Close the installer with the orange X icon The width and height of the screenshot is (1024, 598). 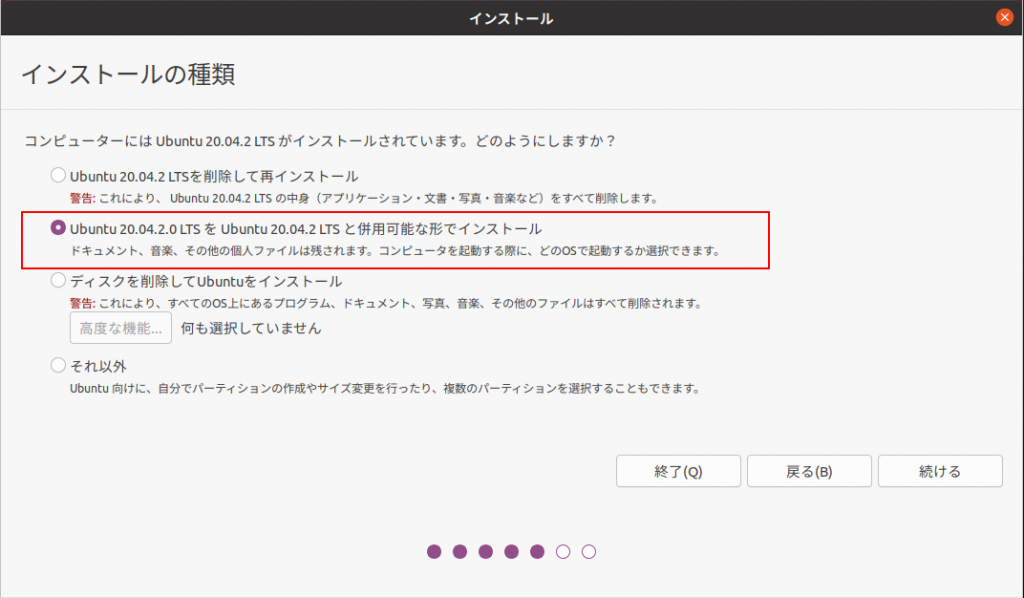tap(1005, 18)
